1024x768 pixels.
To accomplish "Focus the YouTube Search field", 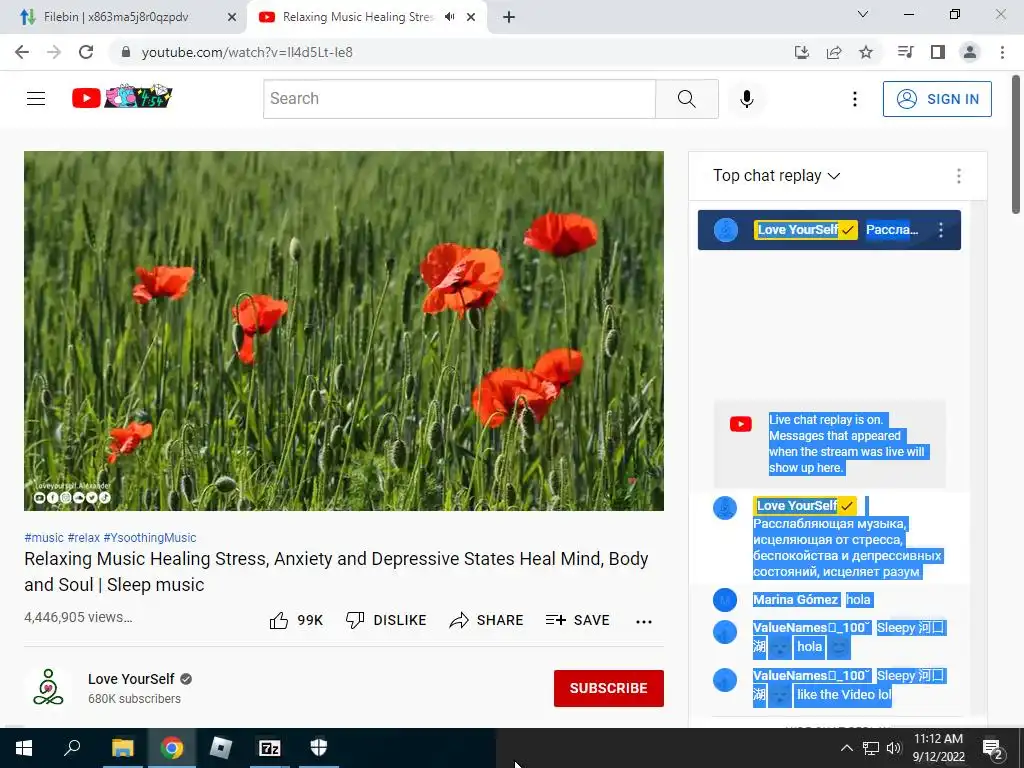I will [x=459, y=99].
